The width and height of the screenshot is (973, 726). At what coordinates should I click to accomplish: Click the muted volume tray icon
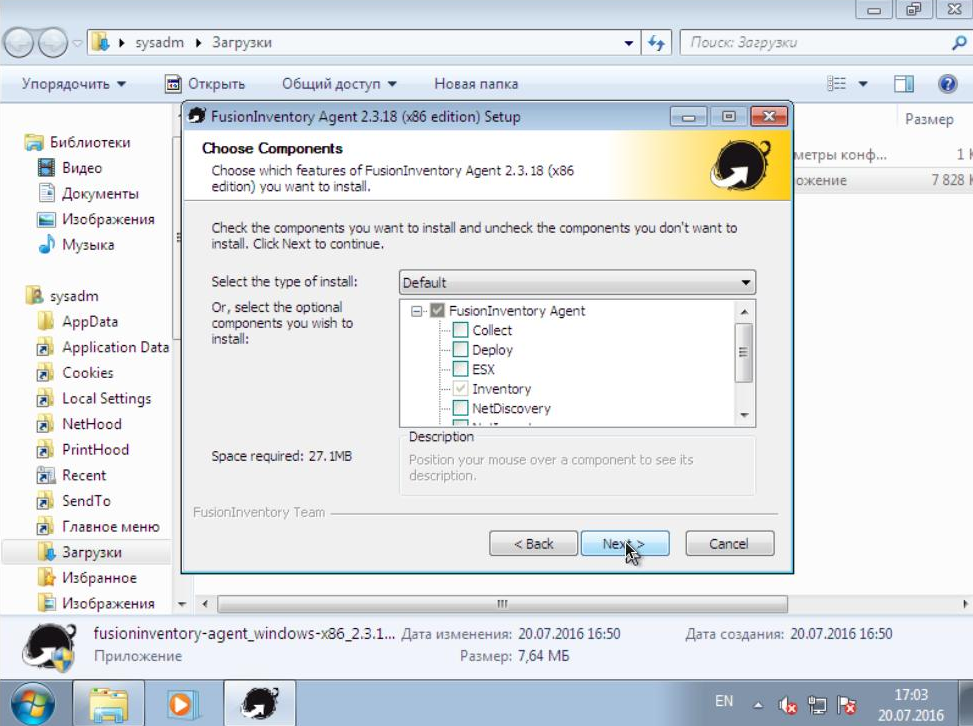coord(787,705)
